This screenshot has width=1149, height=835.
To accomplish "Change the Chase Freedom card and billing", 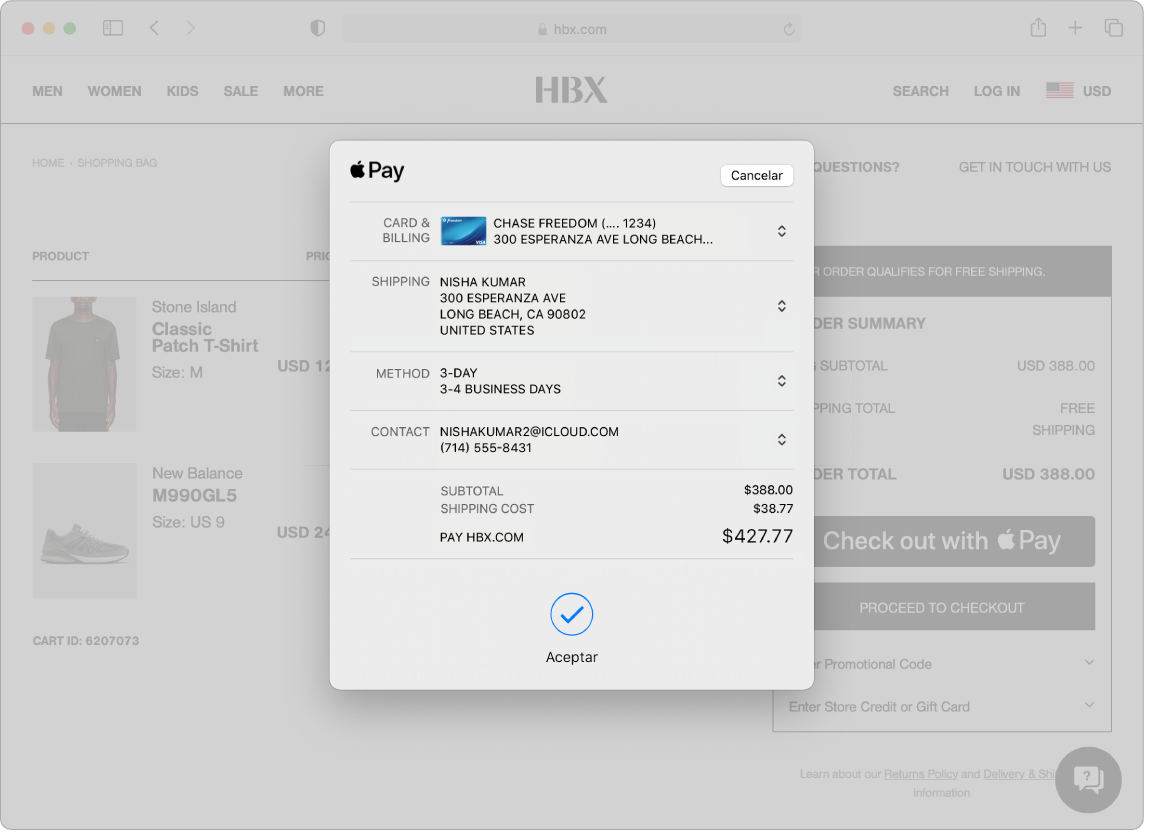I will 781,231.
